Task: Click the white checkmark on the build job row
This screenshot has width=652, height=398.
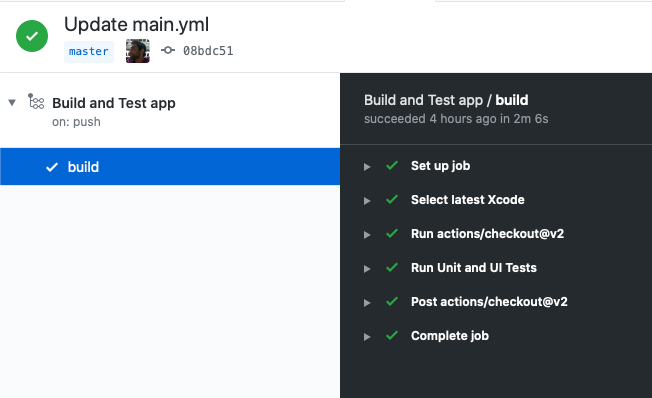Action: pos(52,167)
